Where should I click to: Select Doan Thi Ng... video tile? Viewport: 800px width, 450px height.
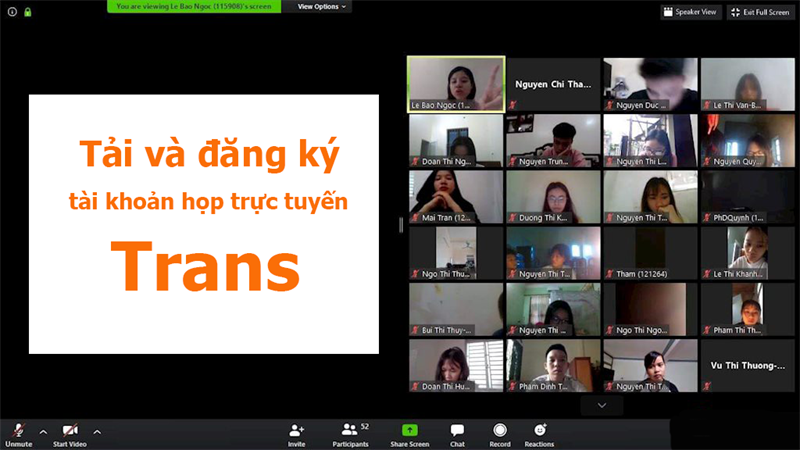456,140
